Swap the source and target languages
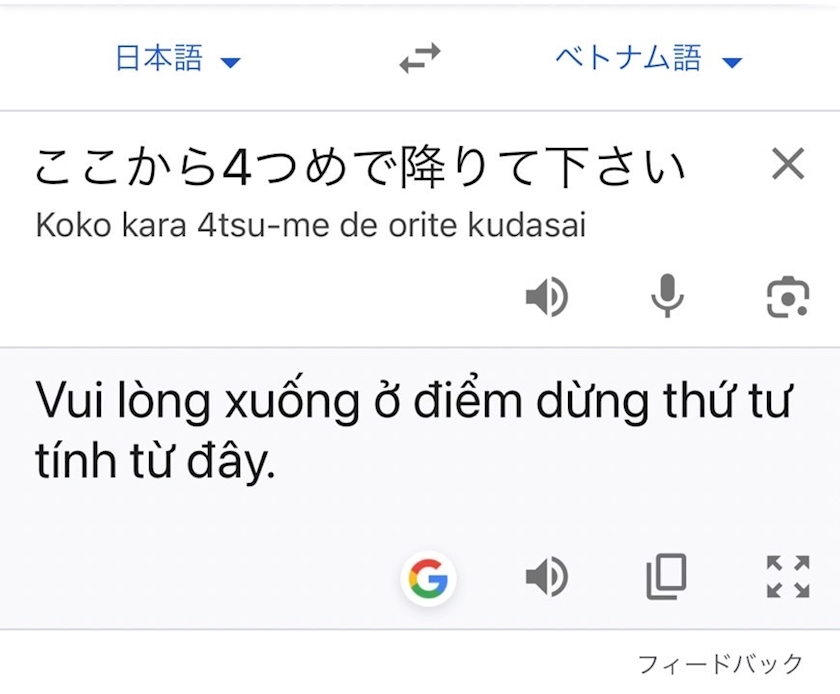This screenshot has width=840, height=694. click(419, 60)
